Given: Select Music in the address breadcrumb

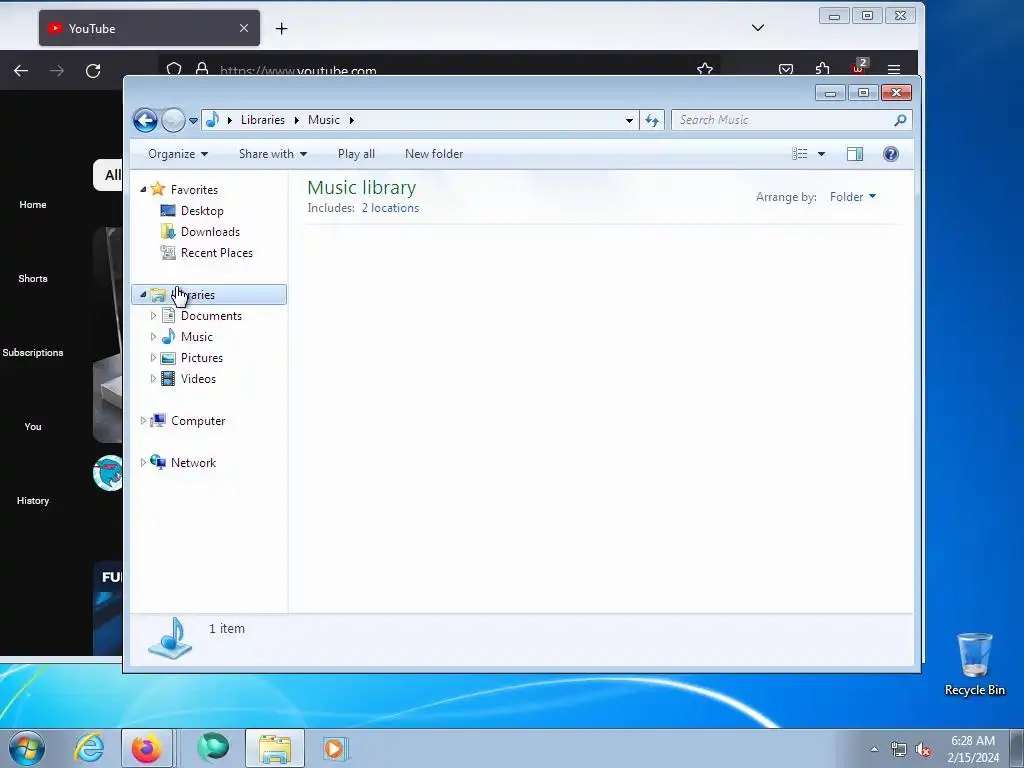Looking at the screenshot, I should pyautogui.click(x=324, y=120).
